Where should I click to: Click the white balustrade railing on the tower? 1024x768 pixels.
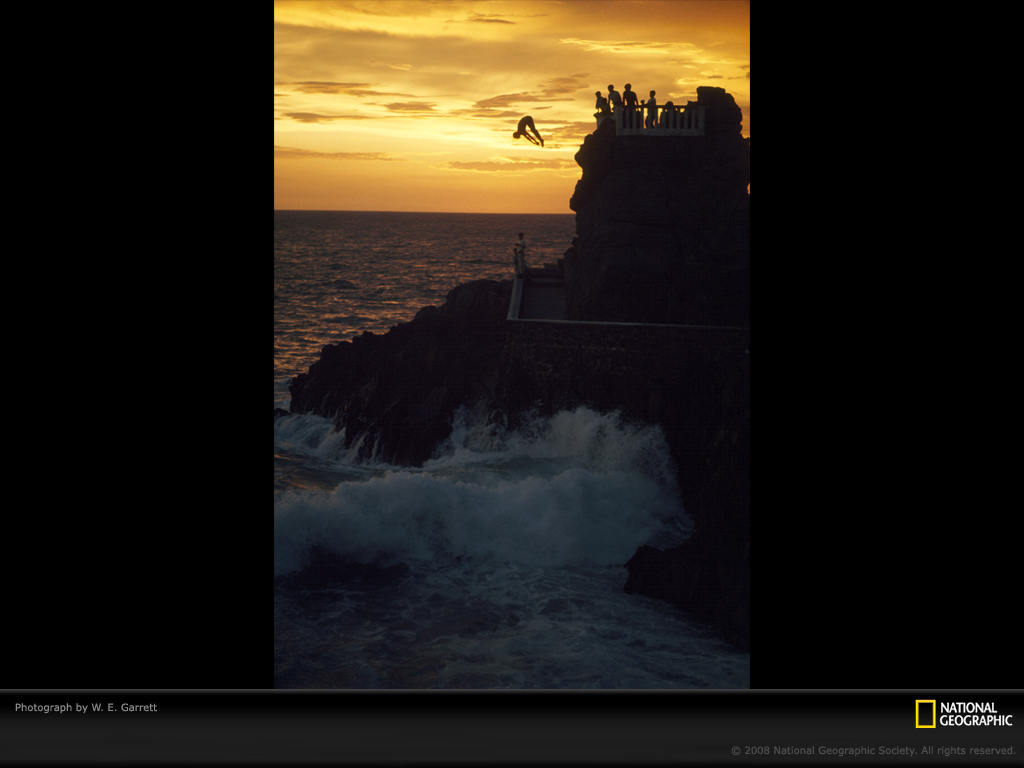[660, 121]
